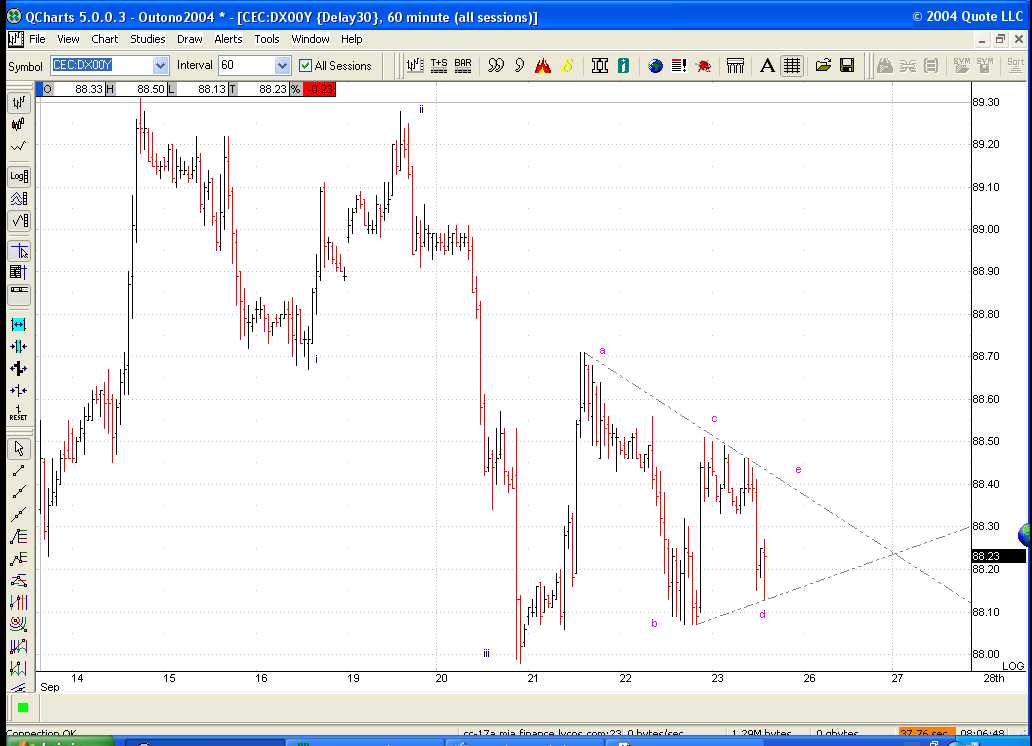
Task: Click the compress bars horizontally icon
Action: [x=18, y=347]
